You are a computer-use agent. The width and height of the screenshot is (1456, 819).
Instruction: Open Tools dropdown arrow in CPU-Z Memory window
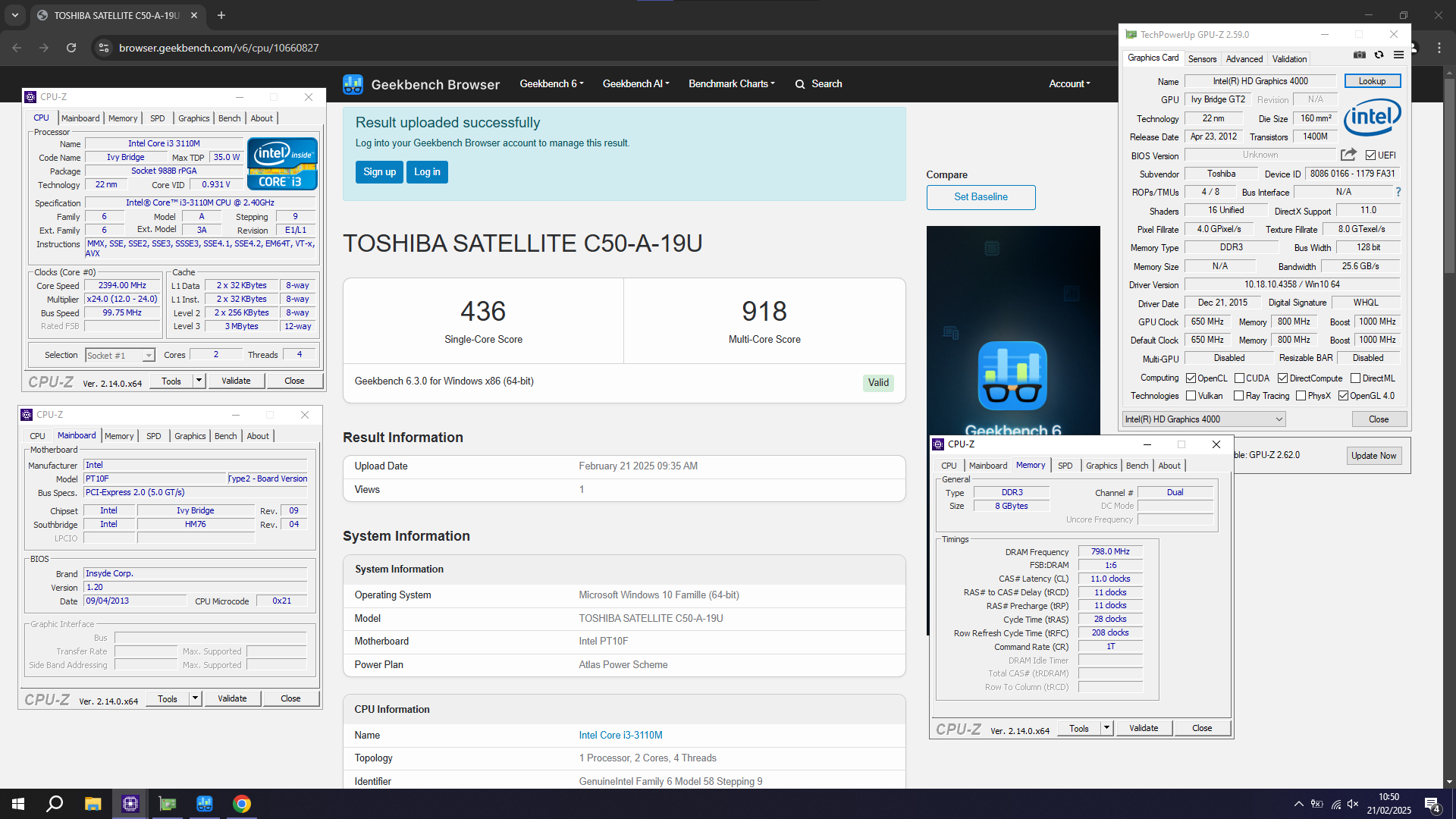click(x=1107, y=728)
